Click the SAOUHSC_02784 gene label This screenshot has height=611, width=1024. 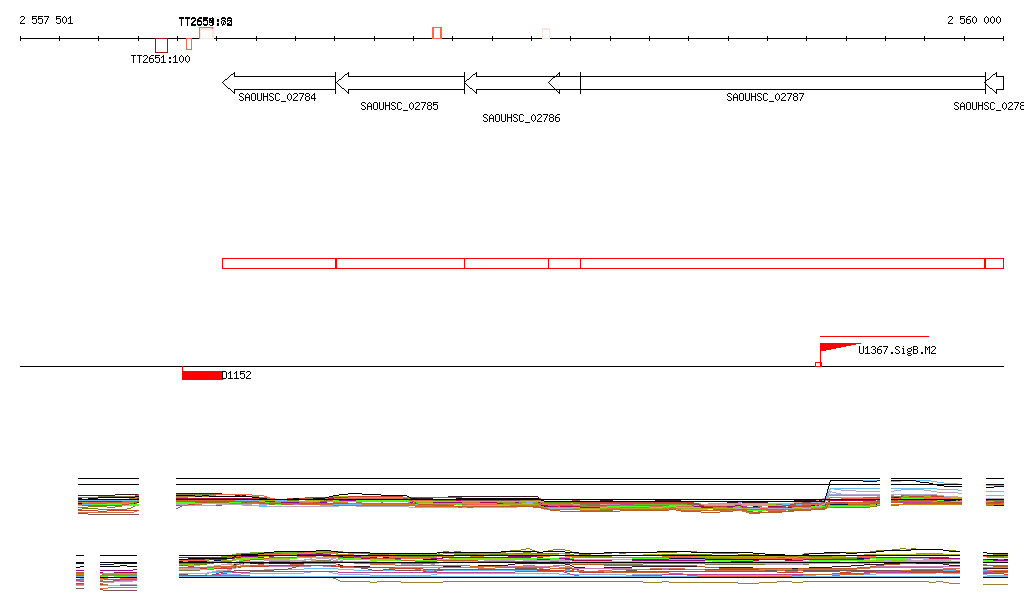point(277,97)
